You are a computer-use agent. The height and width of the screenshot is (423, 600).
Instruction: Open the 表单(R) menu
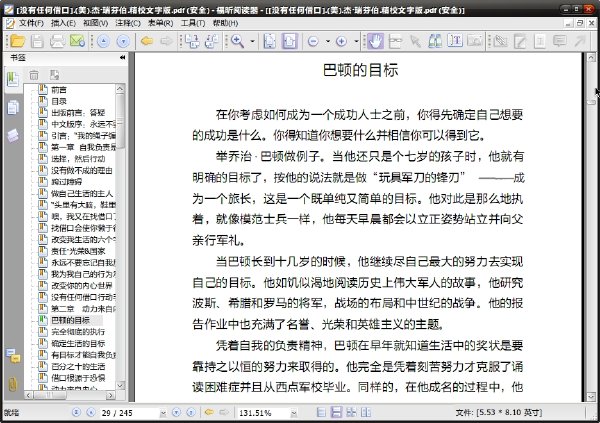click(x=160, y=23)
